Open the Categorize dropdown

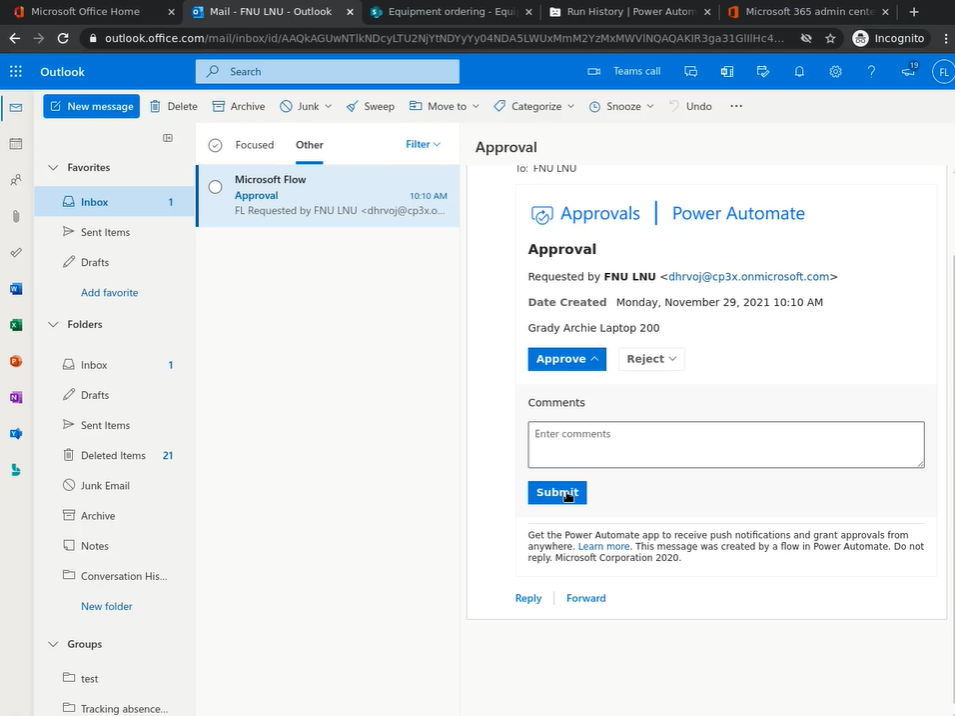pyautogui.click(x=534, y=106)
